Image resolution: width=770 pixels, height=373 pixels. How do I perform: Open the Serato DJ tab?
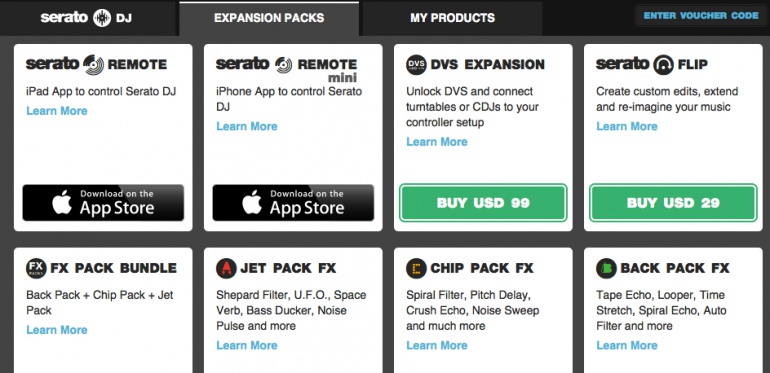pos(87,18)
